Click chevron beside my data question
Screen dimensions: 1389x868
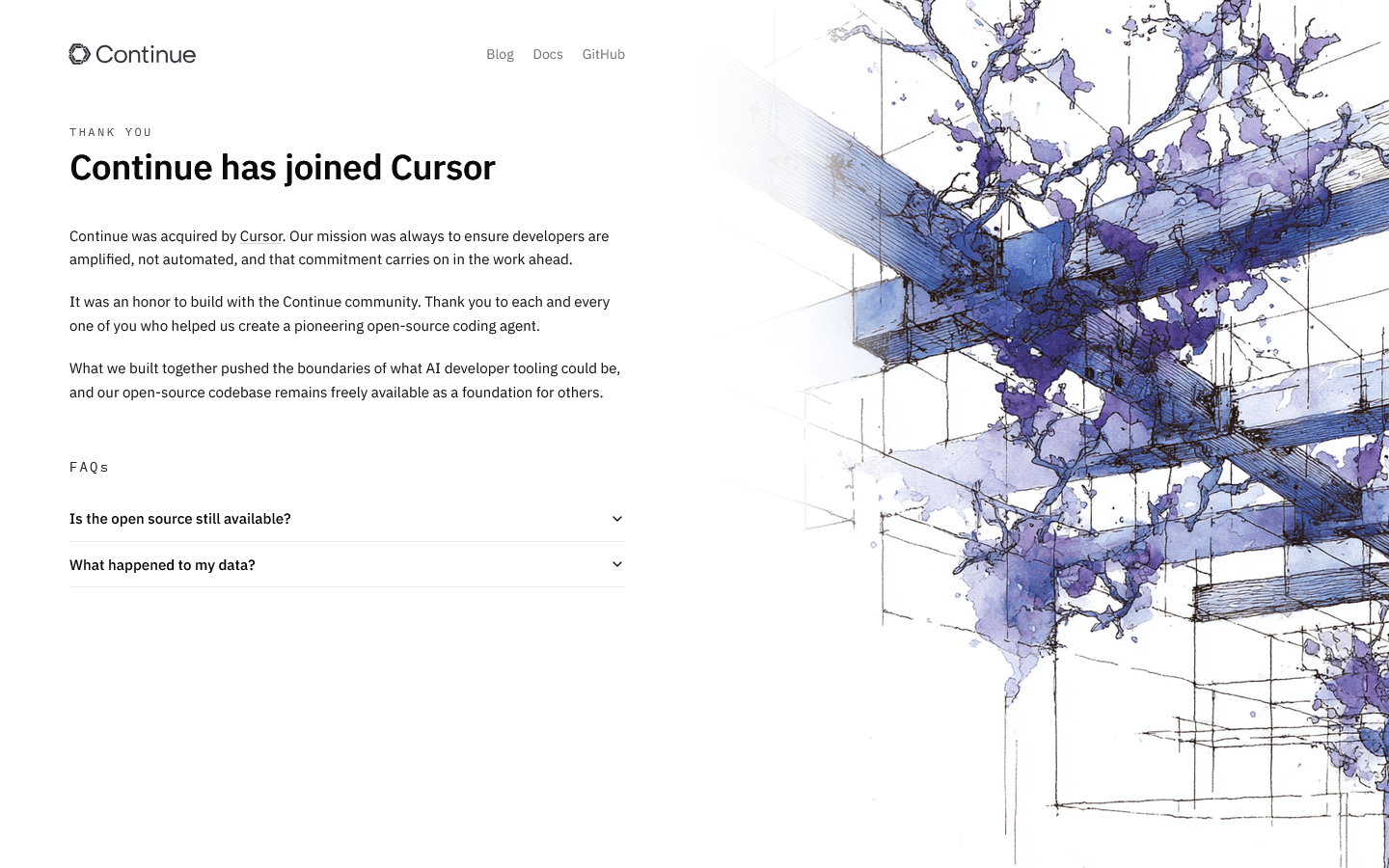click(617, 565)
